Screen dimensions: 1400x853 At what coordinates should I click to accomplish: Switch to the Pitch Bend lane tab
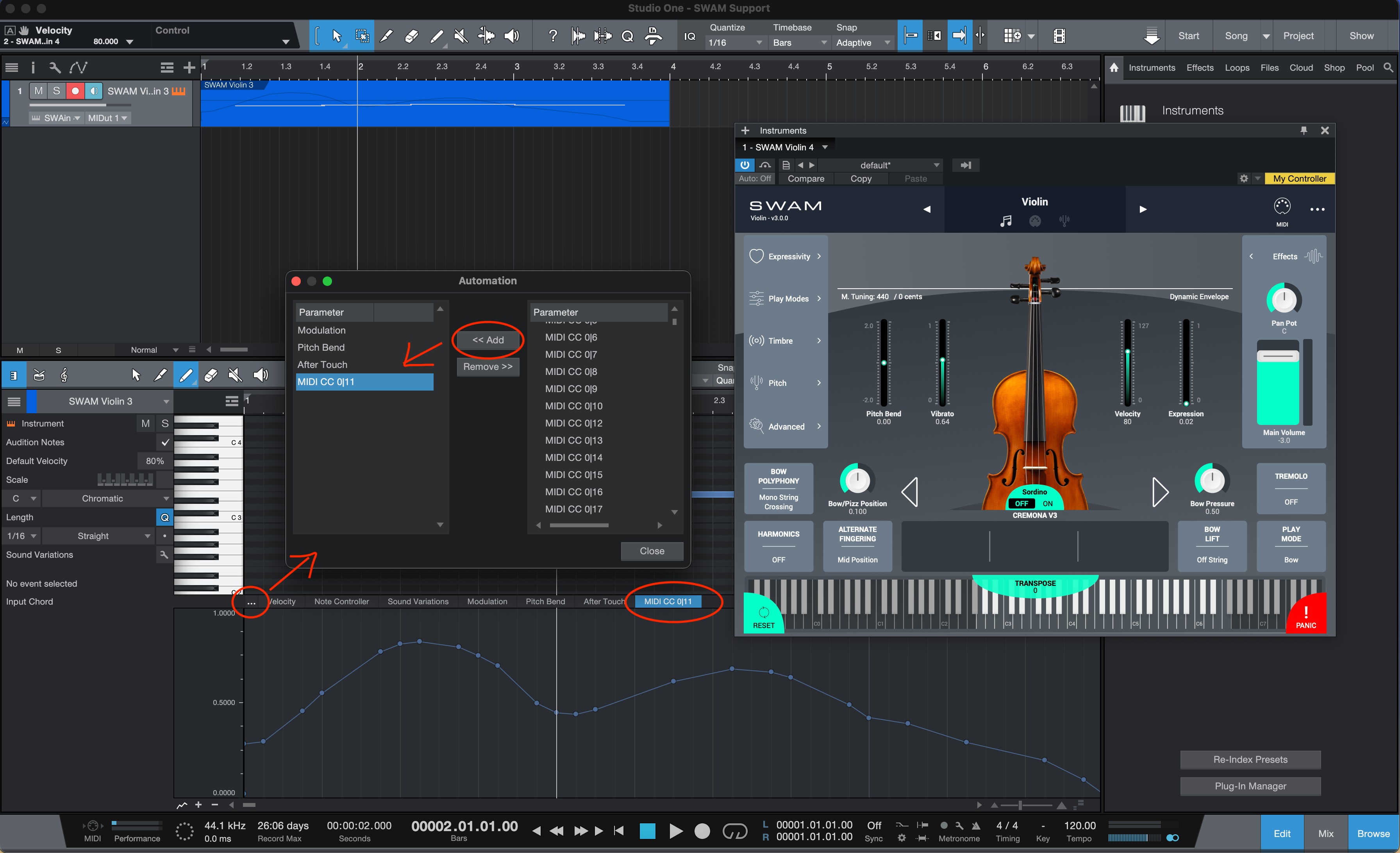coord(545,601)
